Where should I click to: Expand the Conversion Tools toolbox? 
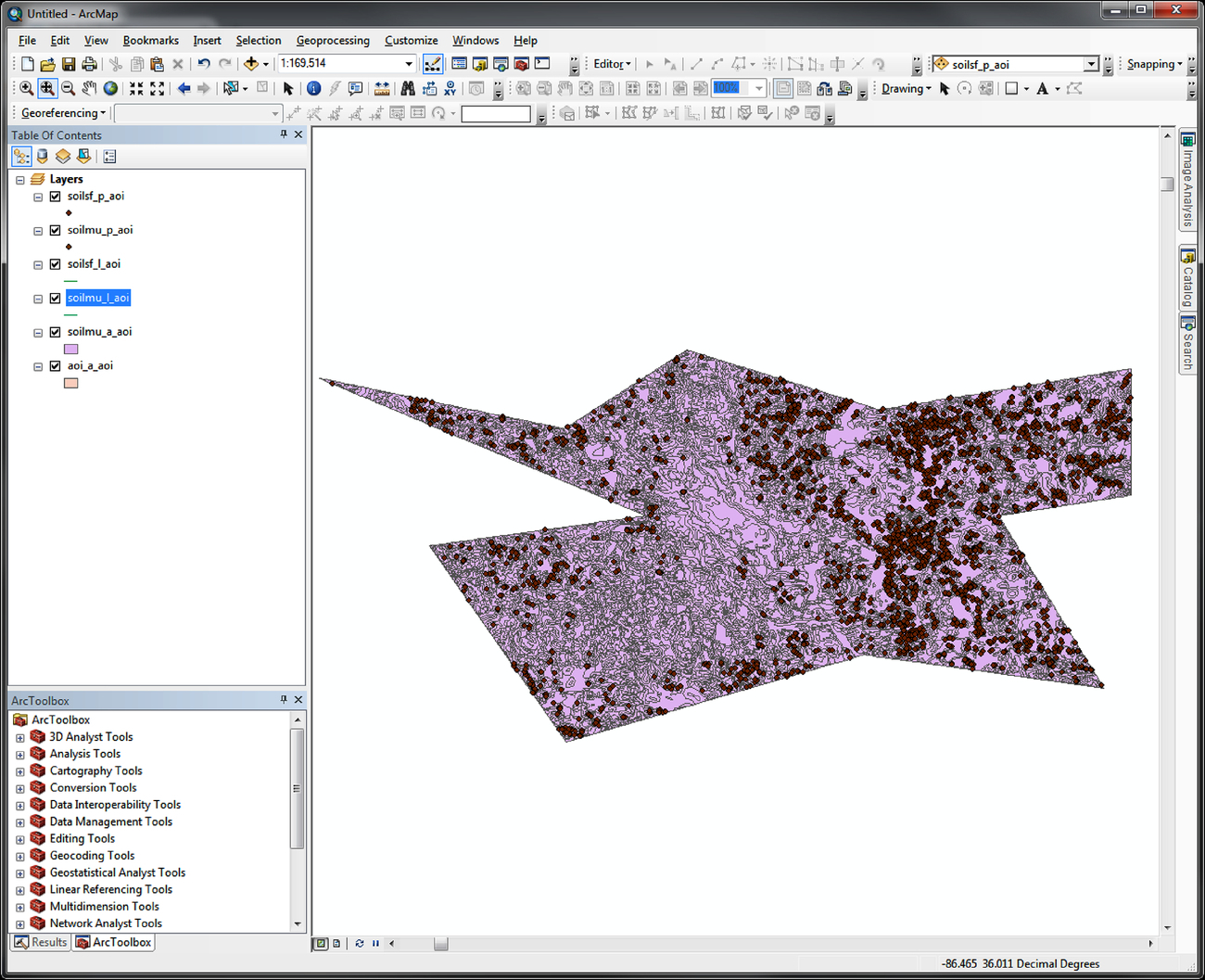[20, 789]
